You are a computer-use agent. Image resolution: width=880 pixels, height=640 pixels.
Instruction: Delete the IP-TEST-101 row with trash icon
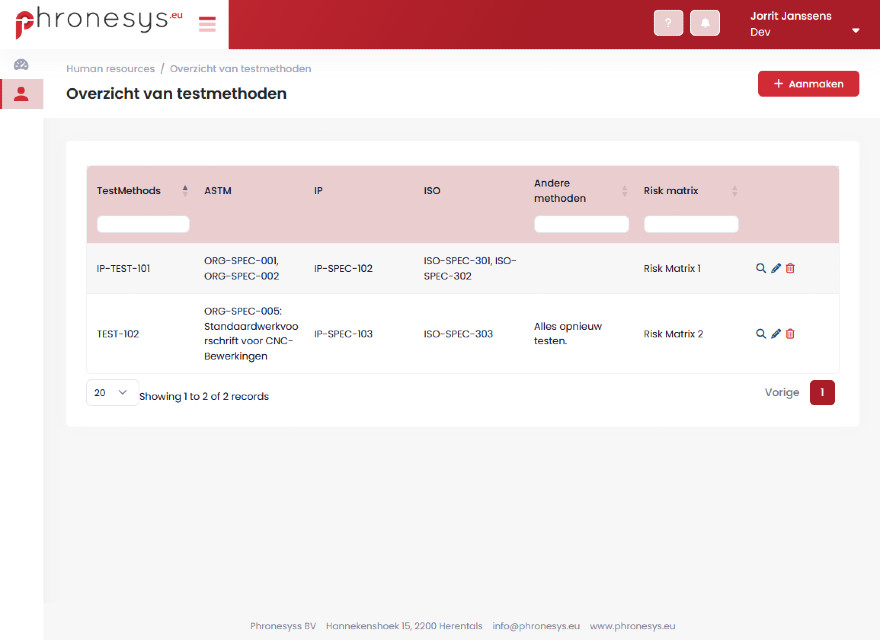790,268
